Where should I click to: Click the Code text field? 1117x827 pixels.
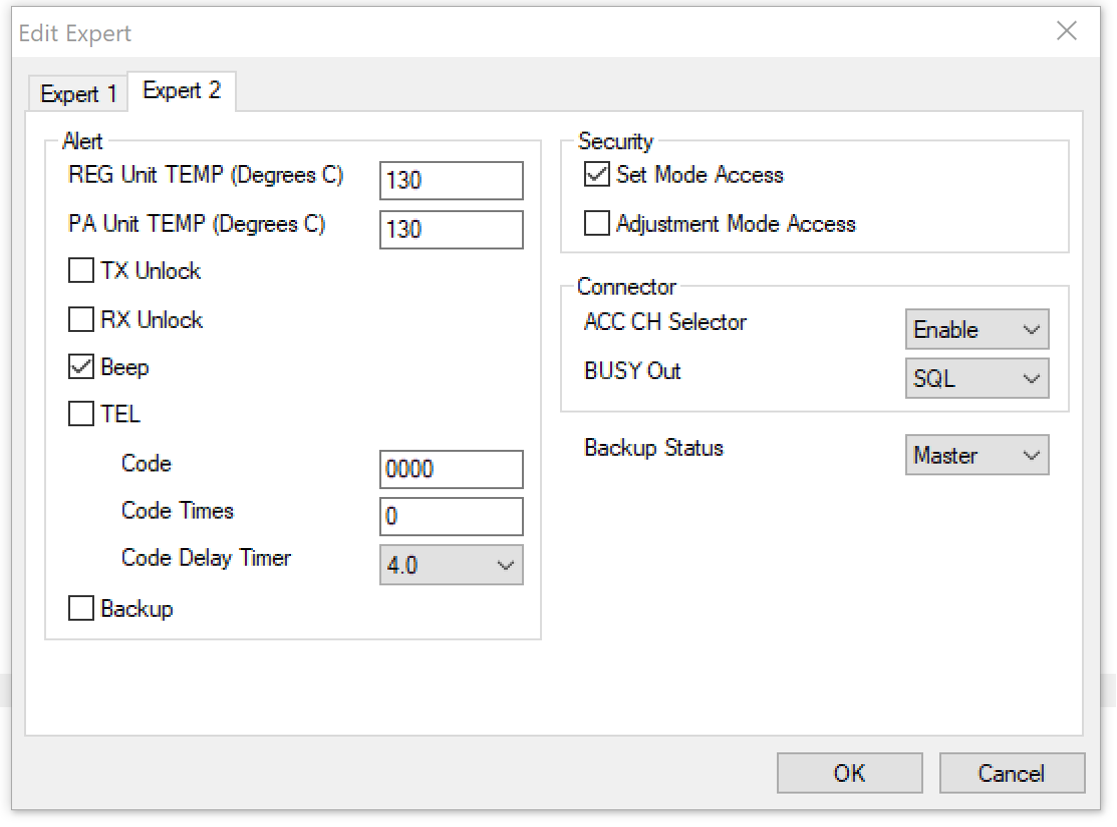[x=451, y=469]
